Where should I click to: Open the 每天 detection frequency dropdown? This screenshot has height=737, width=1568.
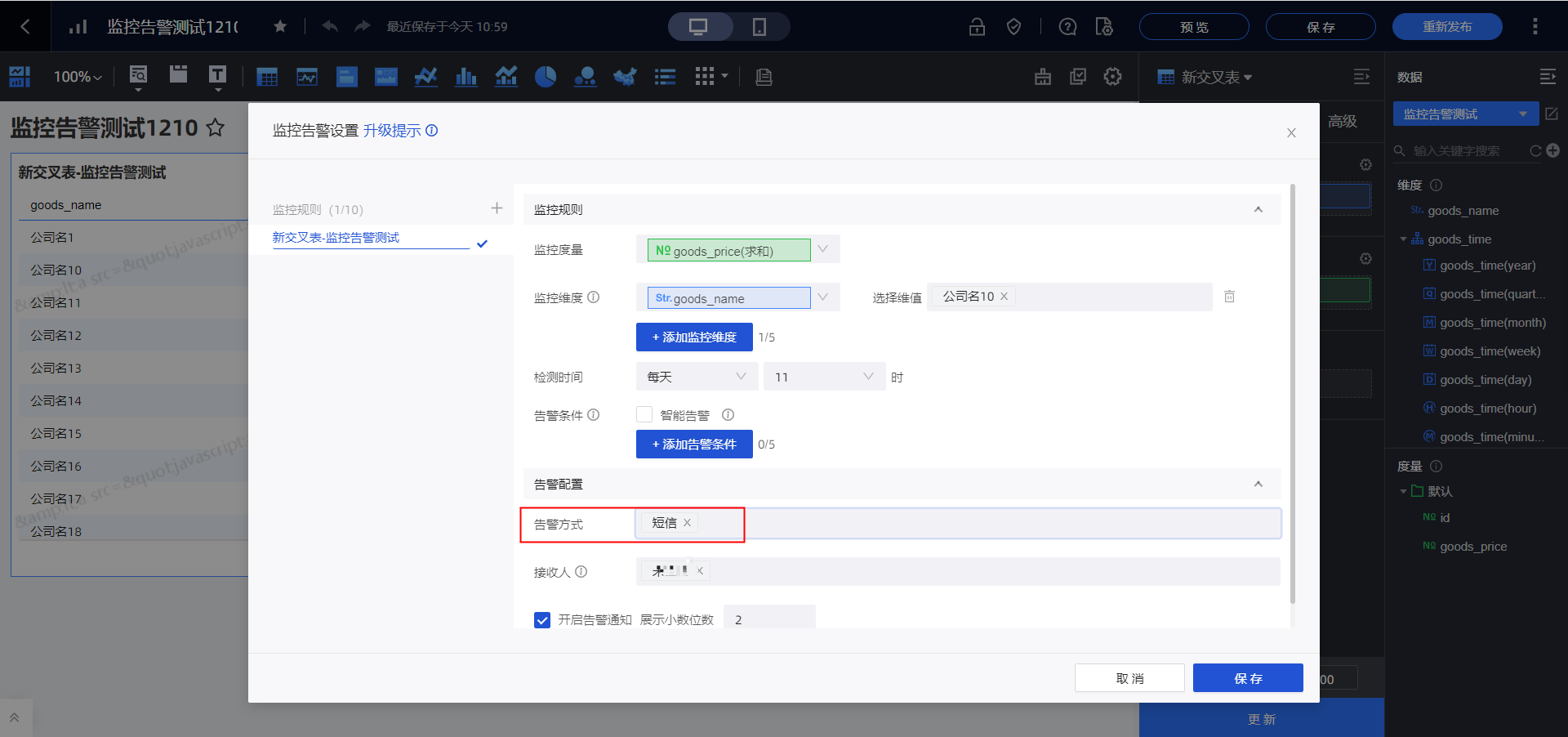point(696,377)
